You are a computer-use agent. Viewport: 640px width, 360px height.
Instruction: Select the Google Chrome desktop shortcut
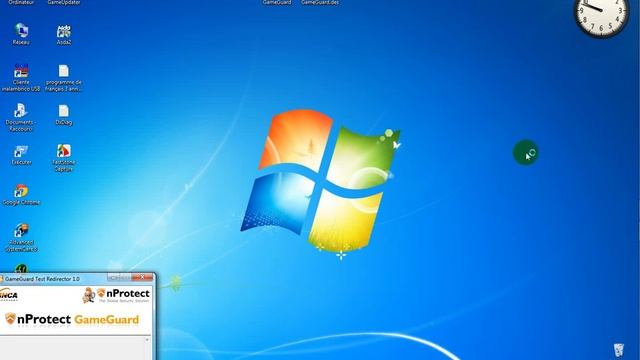pyautogui.click(x=21, y=195)
